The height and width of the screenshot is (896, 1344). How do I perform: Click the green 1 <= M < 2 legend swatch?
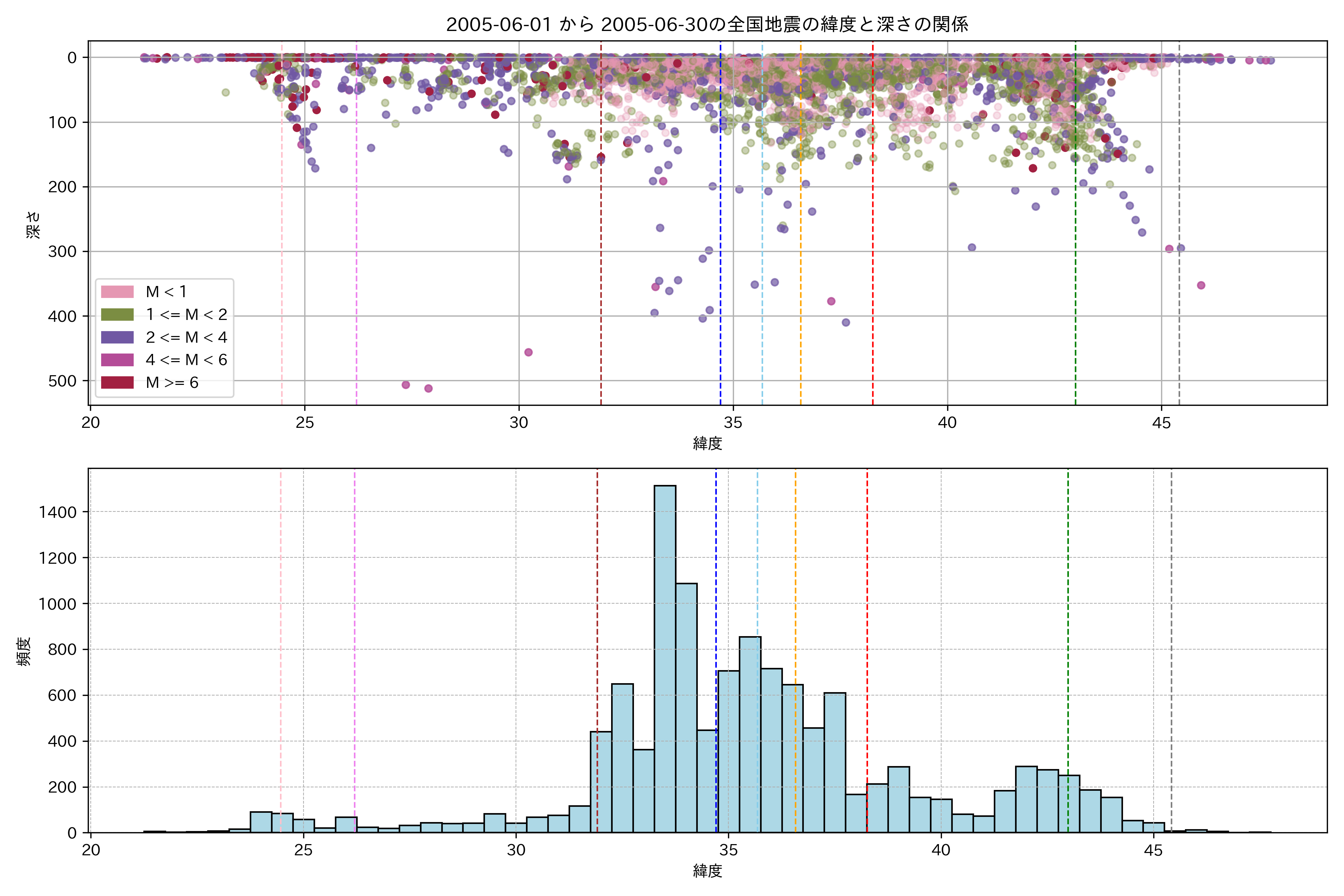tap(117, 315)
